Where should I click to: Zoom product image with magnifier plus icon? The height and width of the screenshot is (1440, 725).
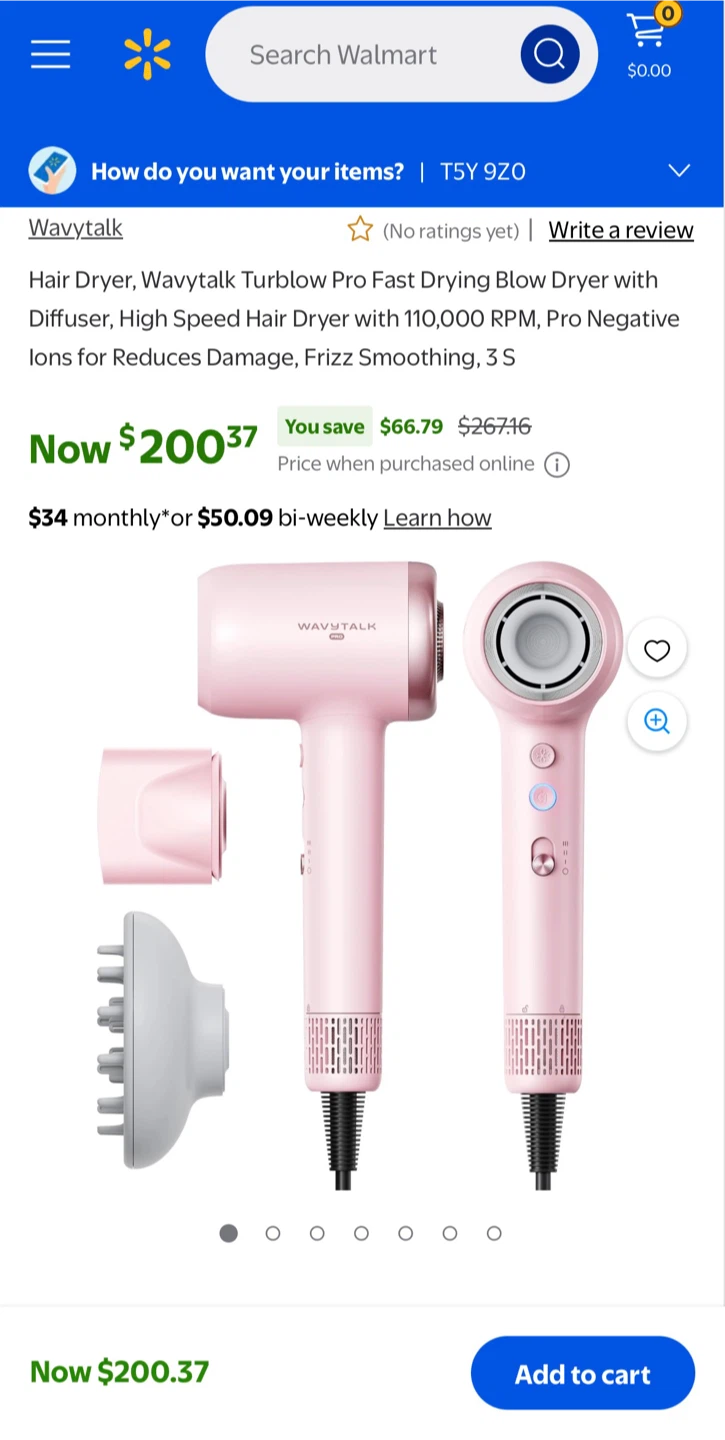[657, 721]
